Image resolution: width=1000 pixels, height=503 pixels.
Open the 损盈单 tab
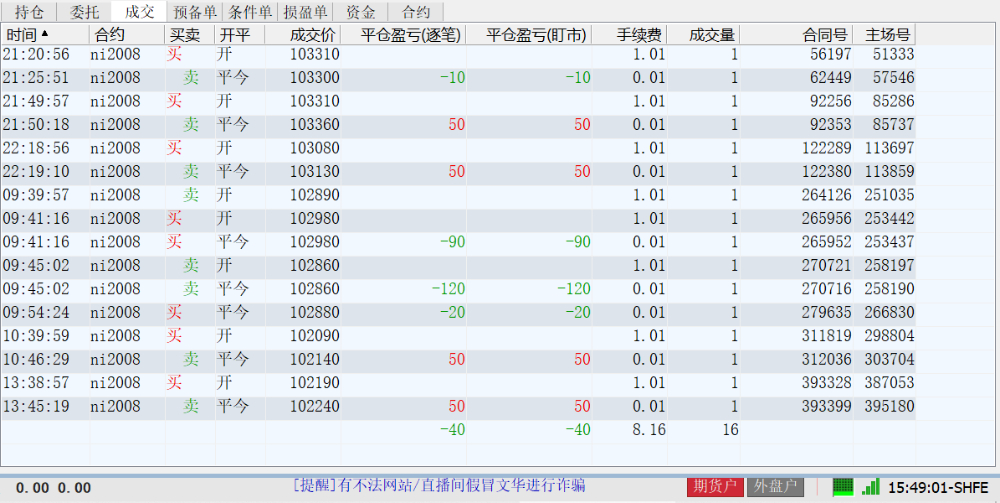click(305, 11)
